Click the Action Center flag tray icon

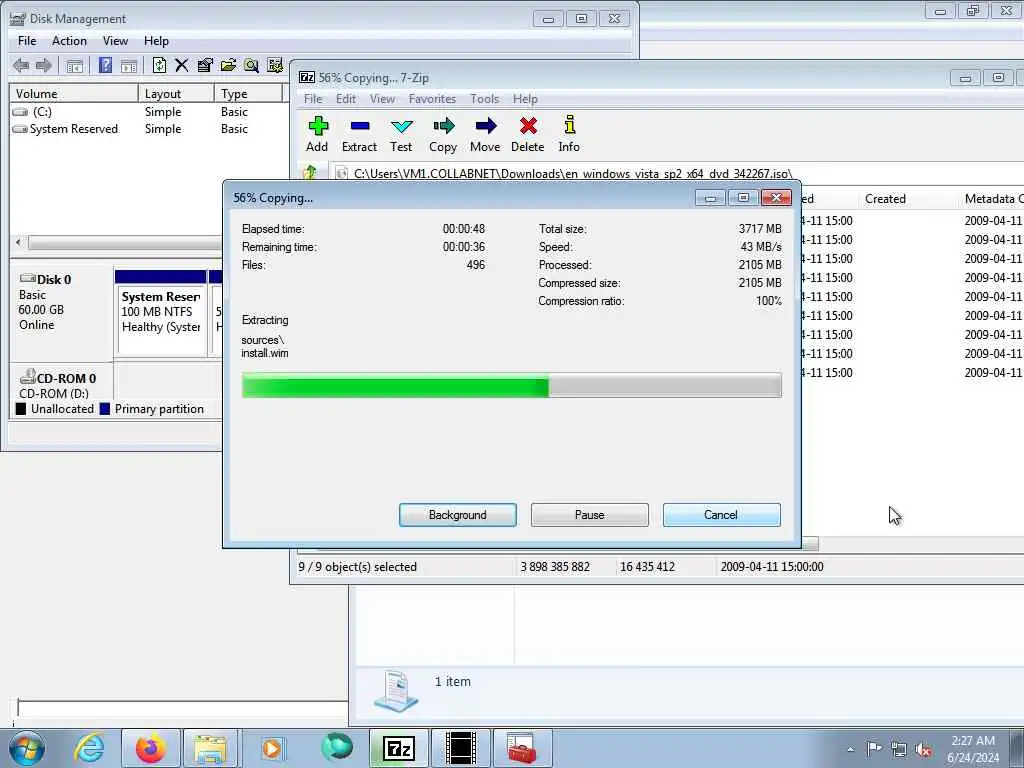coord(874,748)
